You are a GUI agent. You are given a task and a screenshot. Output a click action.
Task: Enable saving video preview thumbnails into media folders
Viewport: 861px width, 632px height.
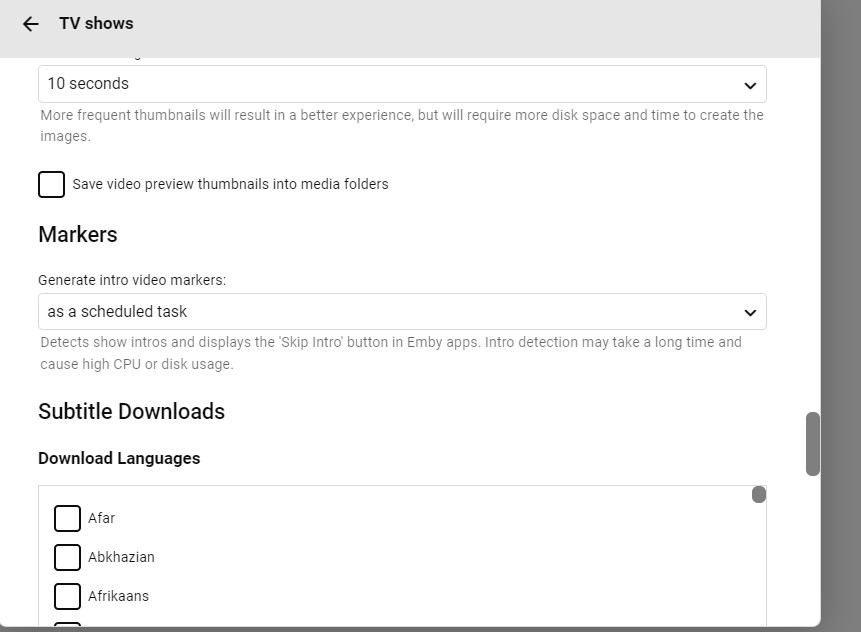[x=51, y=184]
